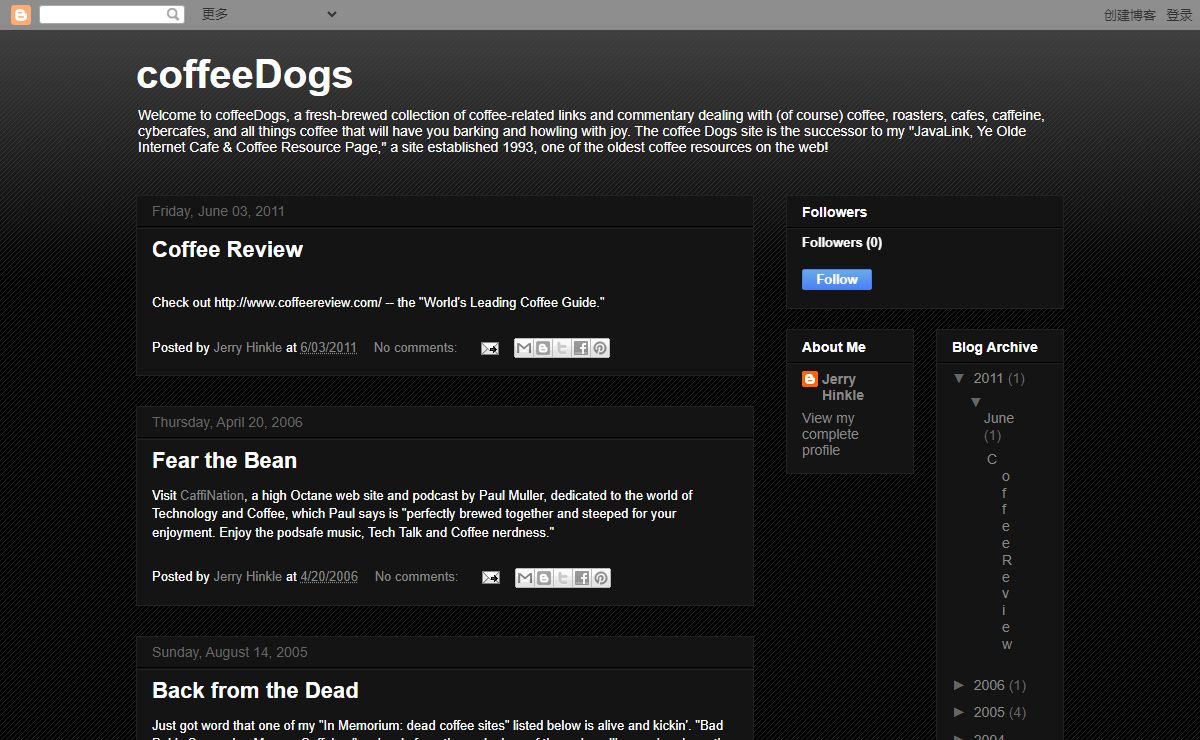Open the 更多 dropdown menu
Image resolution: width=1200 pixels, height=740 pixels.
coord(268,14)
